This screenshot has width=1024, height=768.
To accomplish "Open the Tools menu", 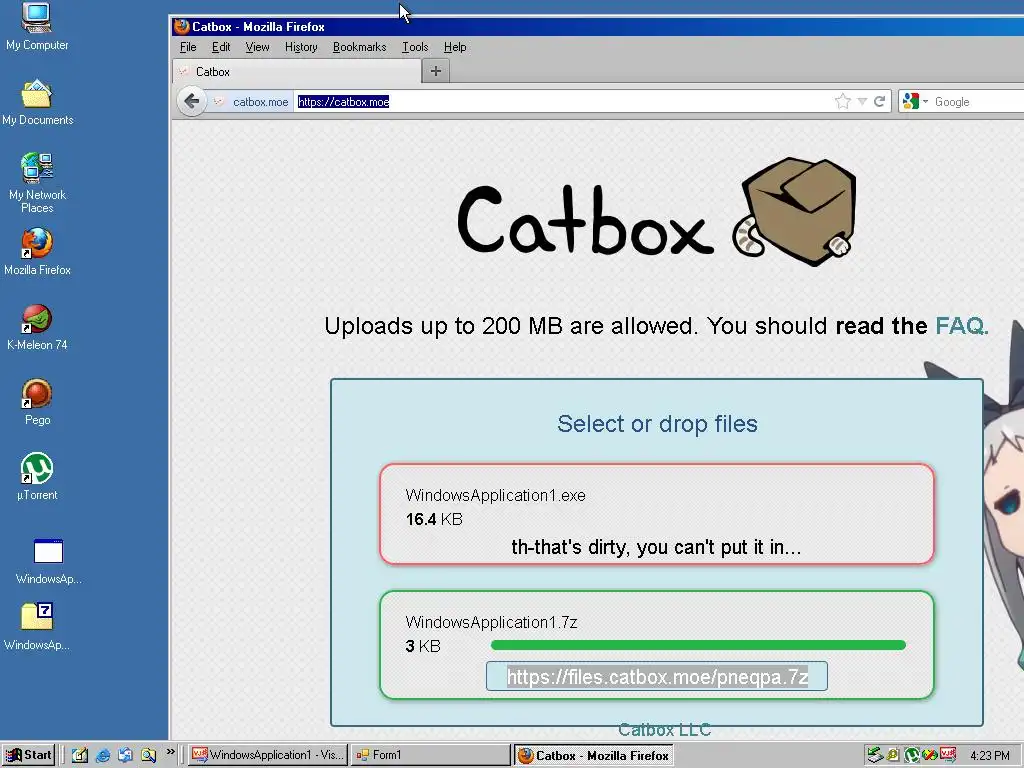I will [x=415, y=47].
